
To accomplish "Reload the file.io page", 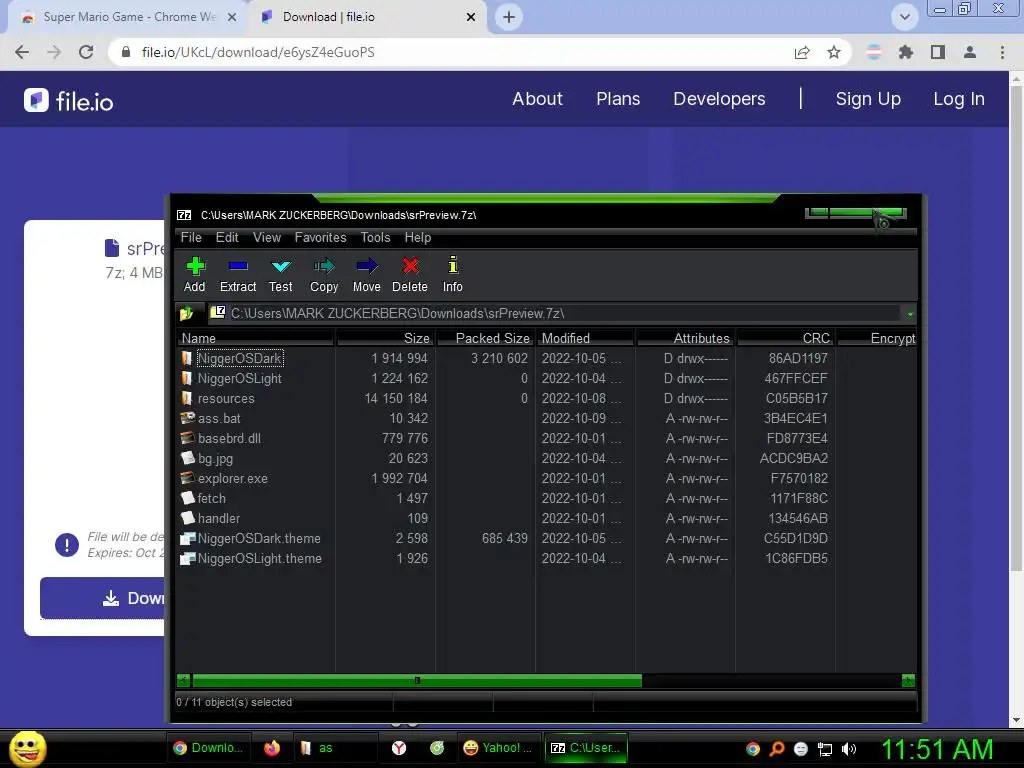I will tap(86, 52).
